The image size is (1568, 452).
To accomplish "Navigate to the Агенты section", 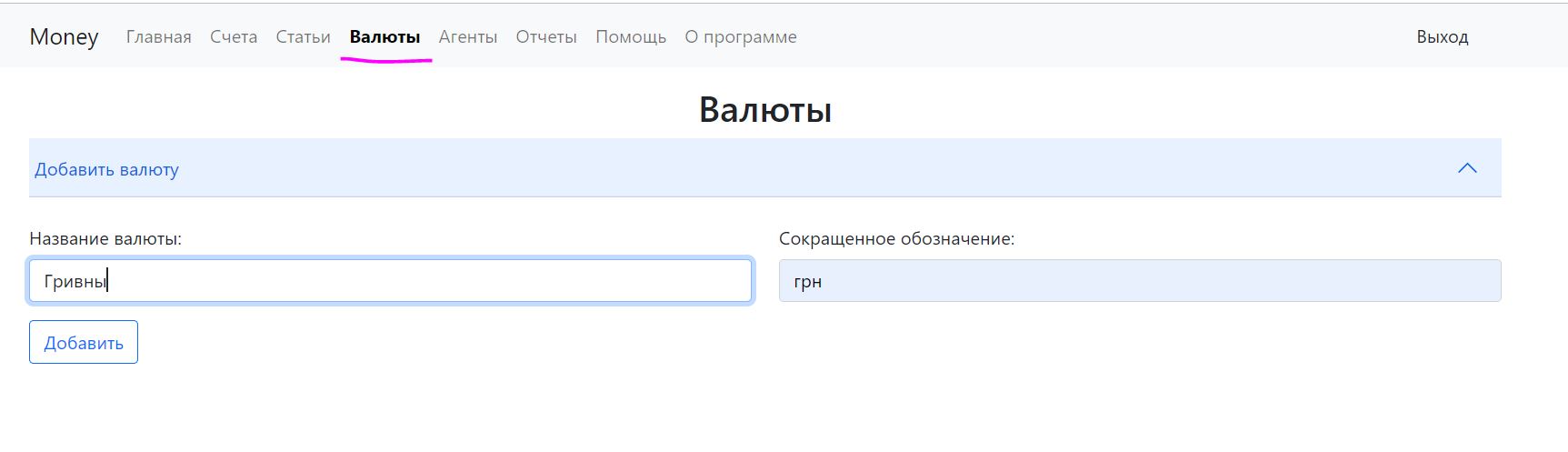I will 467,37.
